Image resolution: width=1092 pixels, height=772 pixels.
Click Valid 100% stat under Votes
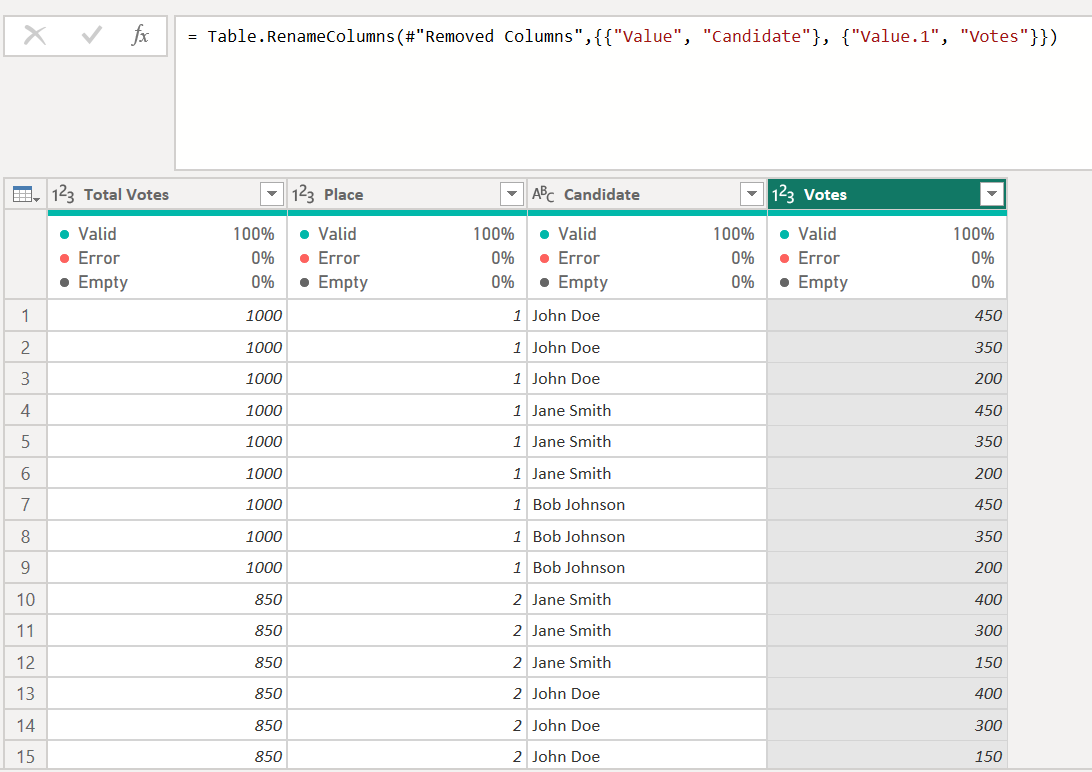887,234
